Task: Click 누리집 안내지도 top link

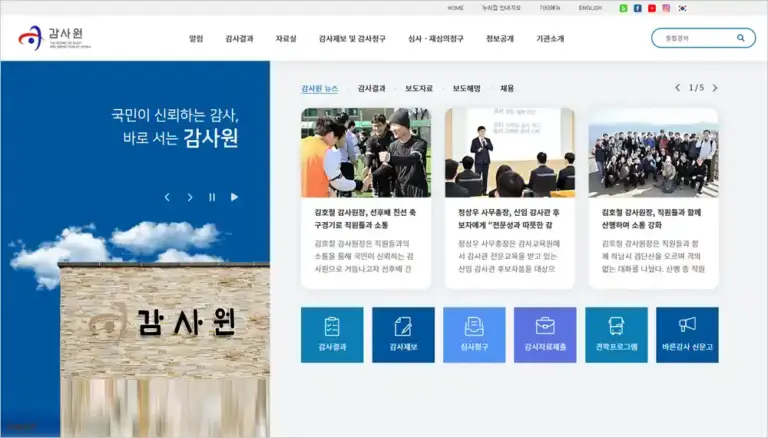Action: point(502,8)
